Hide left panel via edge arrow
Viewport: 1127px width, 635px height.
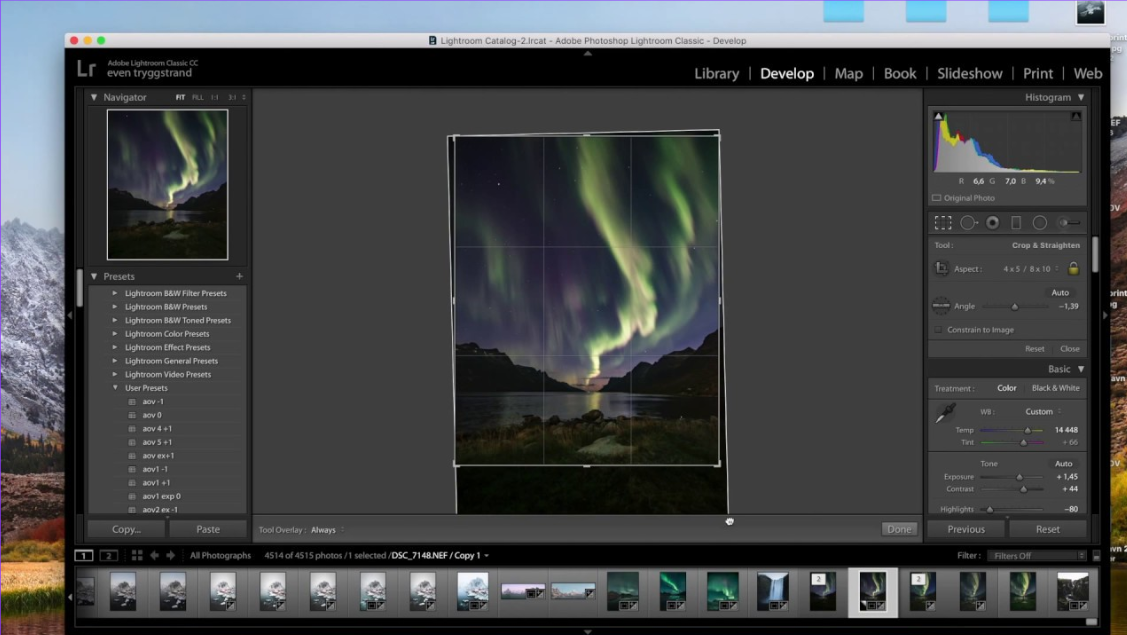point(70,315)
